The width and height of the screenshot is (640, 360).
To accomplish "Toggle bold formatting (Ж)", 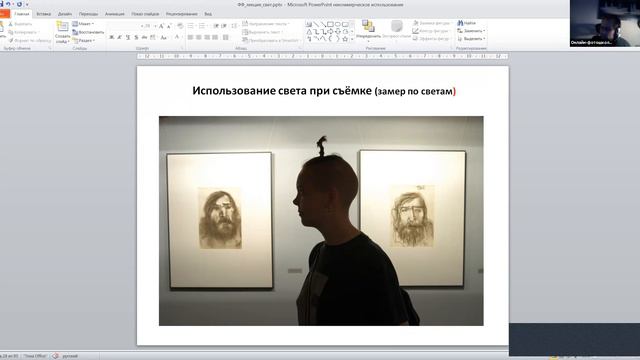I will [111, 37].
